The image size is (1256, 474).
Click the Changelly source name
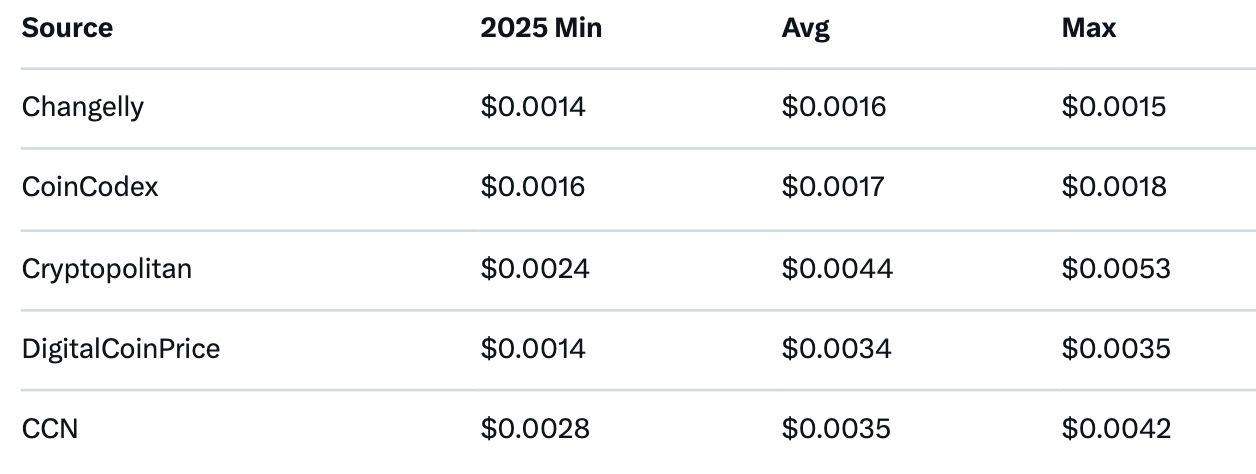pyautogui.click(x=82, y=107)
